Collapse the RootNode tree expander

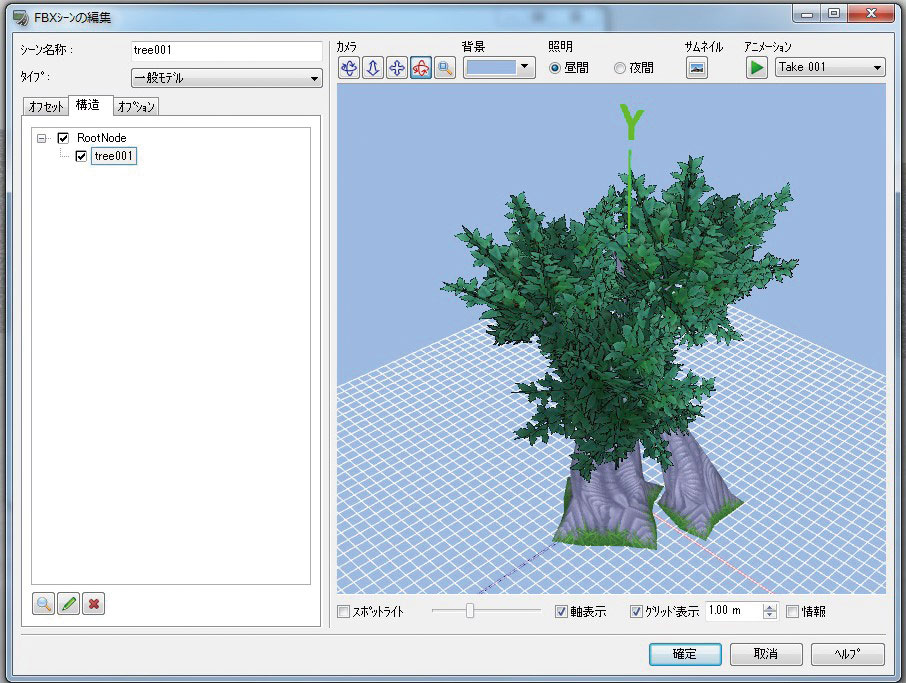pos(42,138)
